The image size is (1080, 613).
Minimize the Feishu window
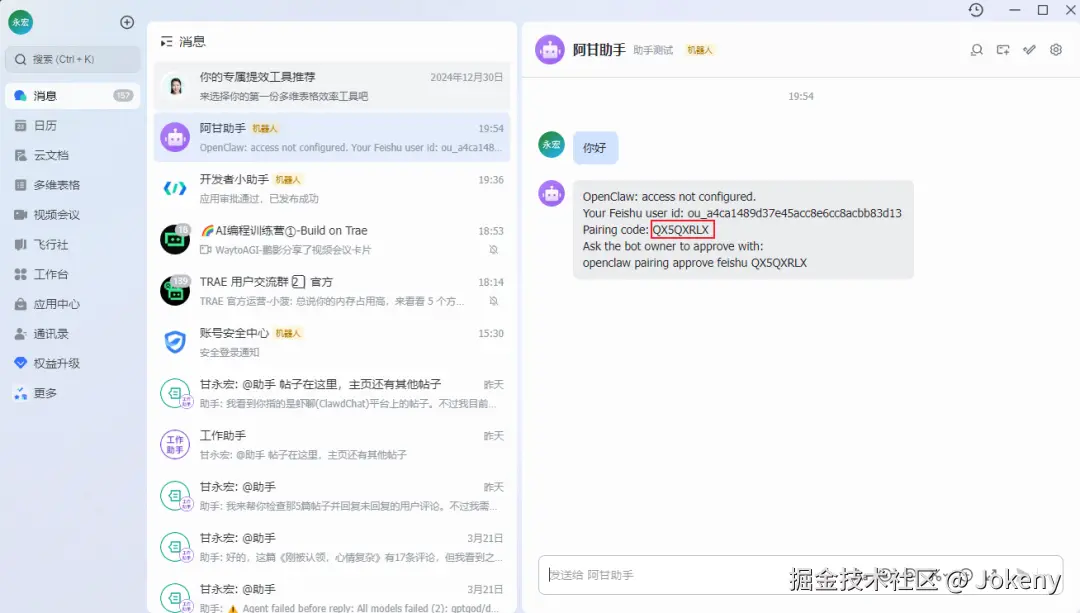pos(1014,10)
